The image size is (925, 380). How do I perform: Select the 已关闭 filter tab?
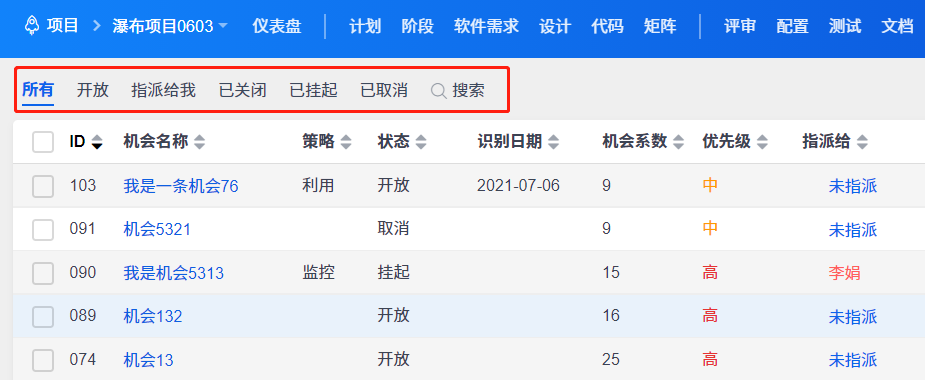(x=242, y=90)
